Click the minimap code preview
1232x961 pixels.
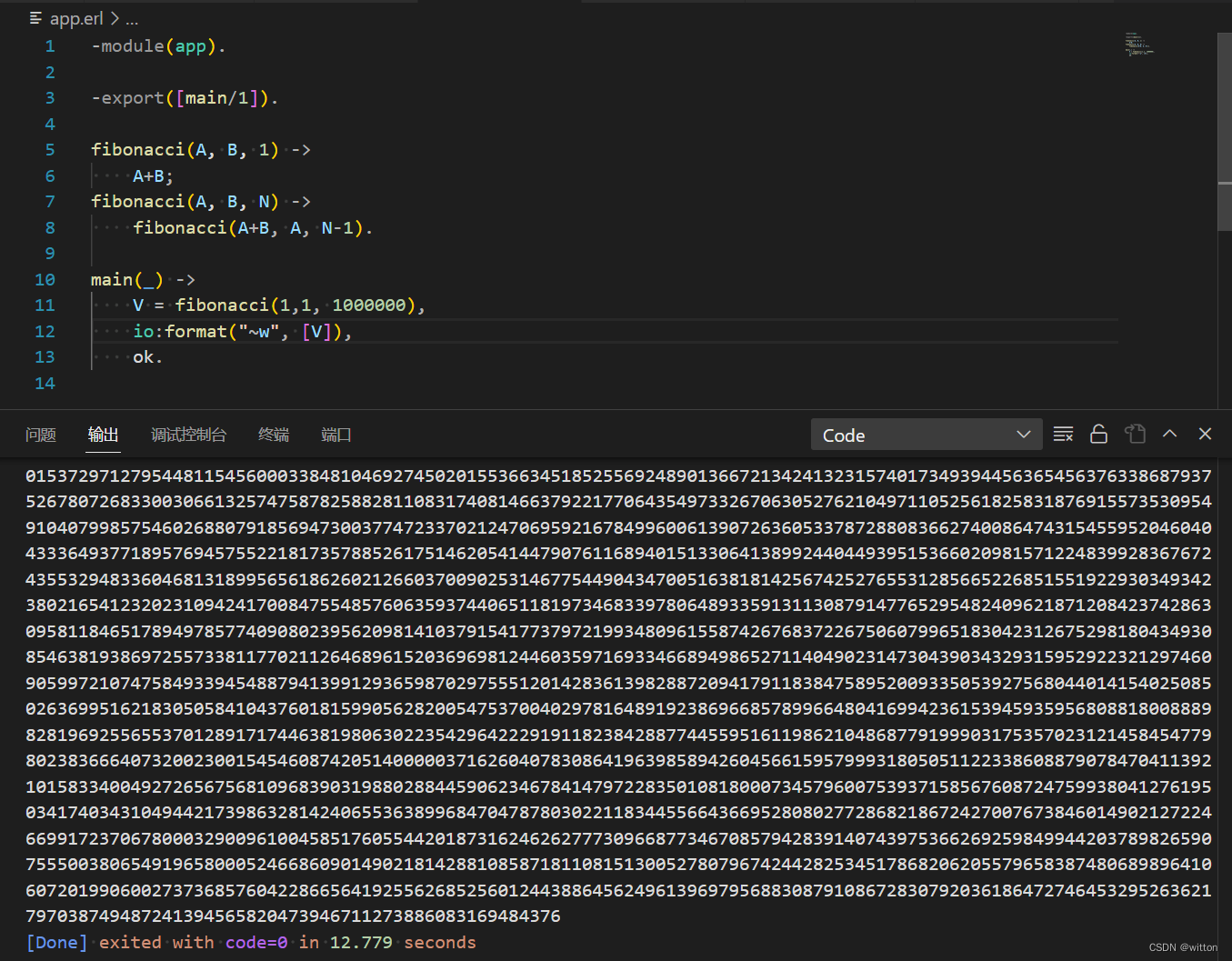pos(1137,44)
